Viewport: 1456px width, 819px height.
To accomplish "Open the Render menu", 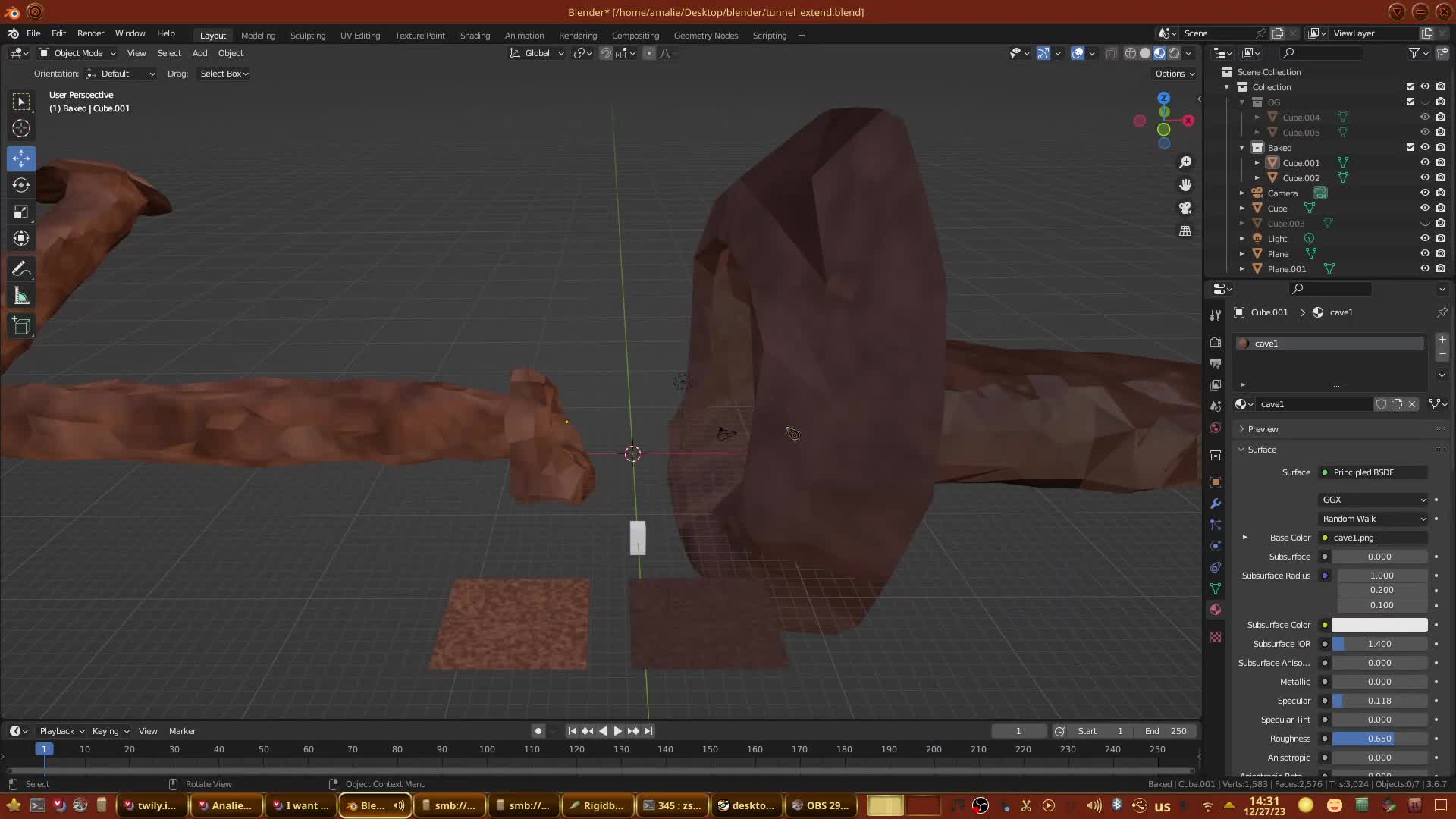I will (x=90, y=33).
